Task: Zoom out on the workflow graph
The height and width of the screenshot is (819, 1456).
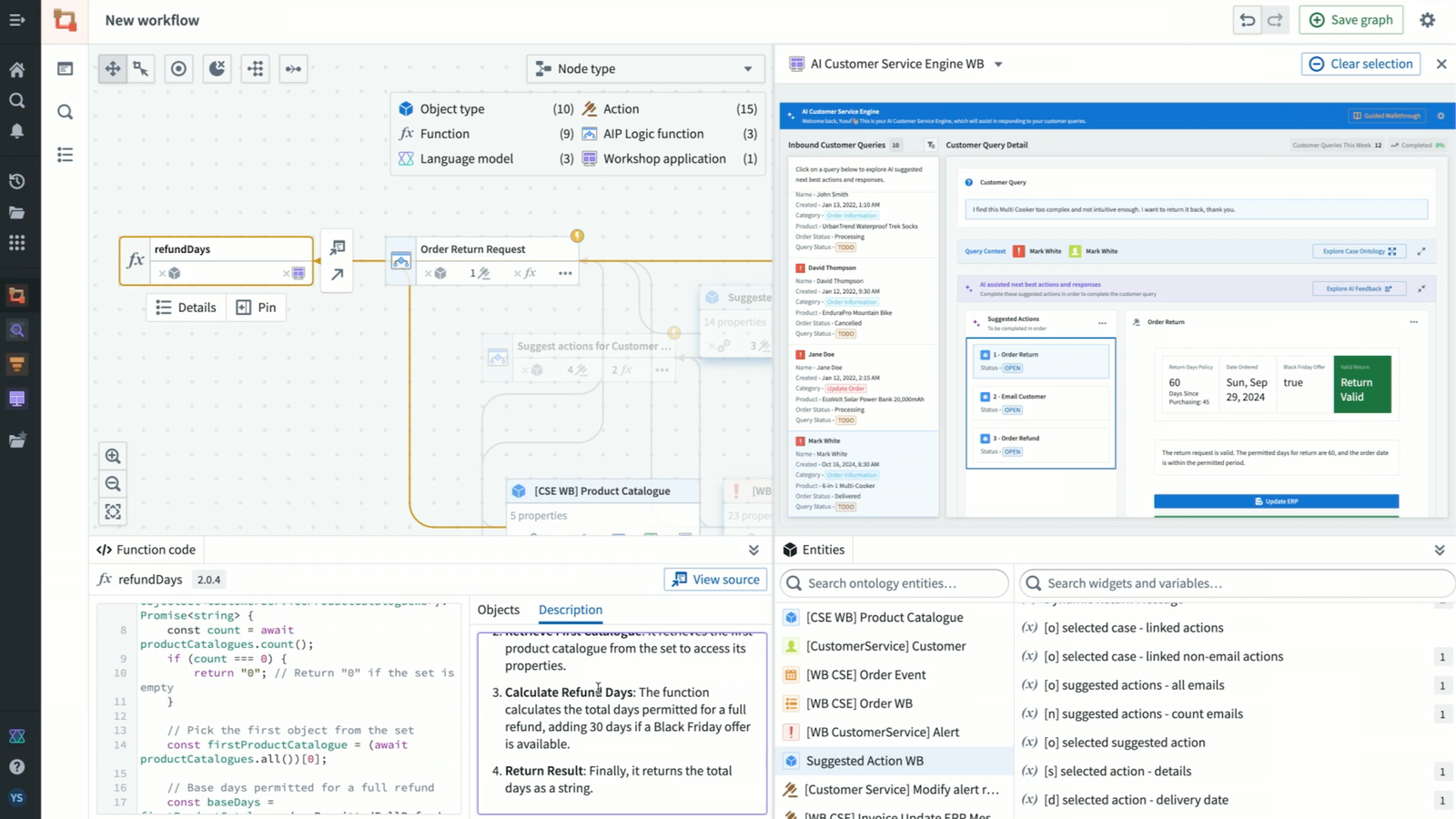Action: [113, 484]
